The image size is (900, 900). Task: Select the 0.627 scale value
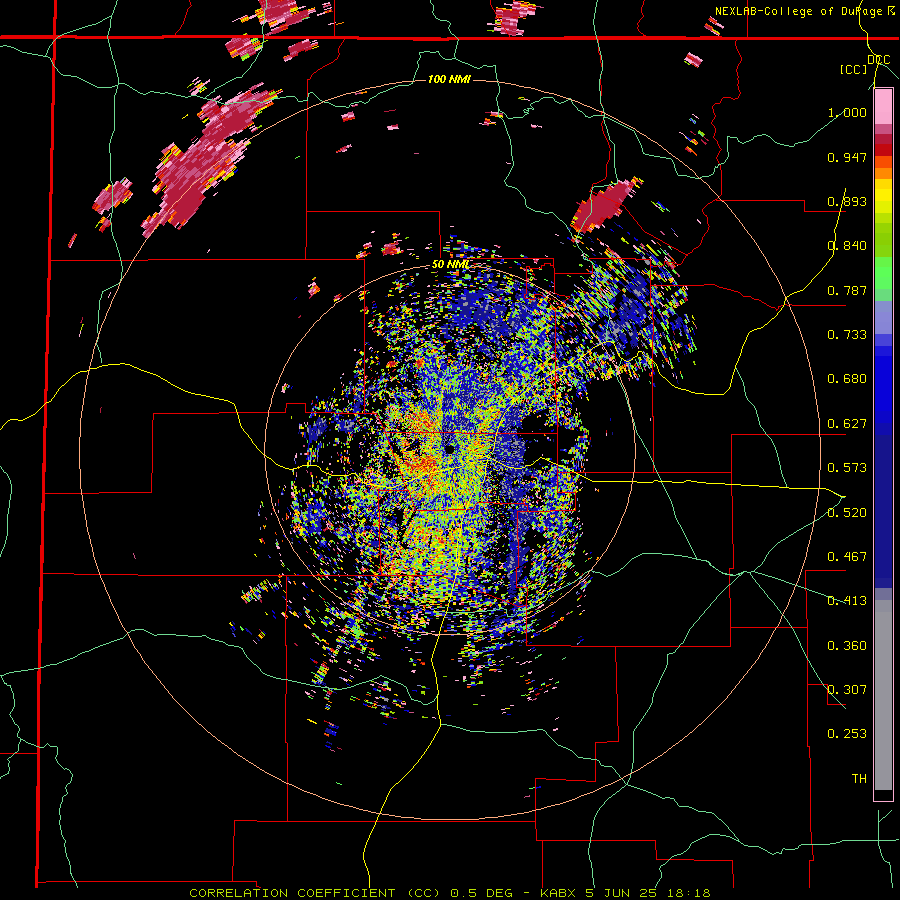[847, 424]
